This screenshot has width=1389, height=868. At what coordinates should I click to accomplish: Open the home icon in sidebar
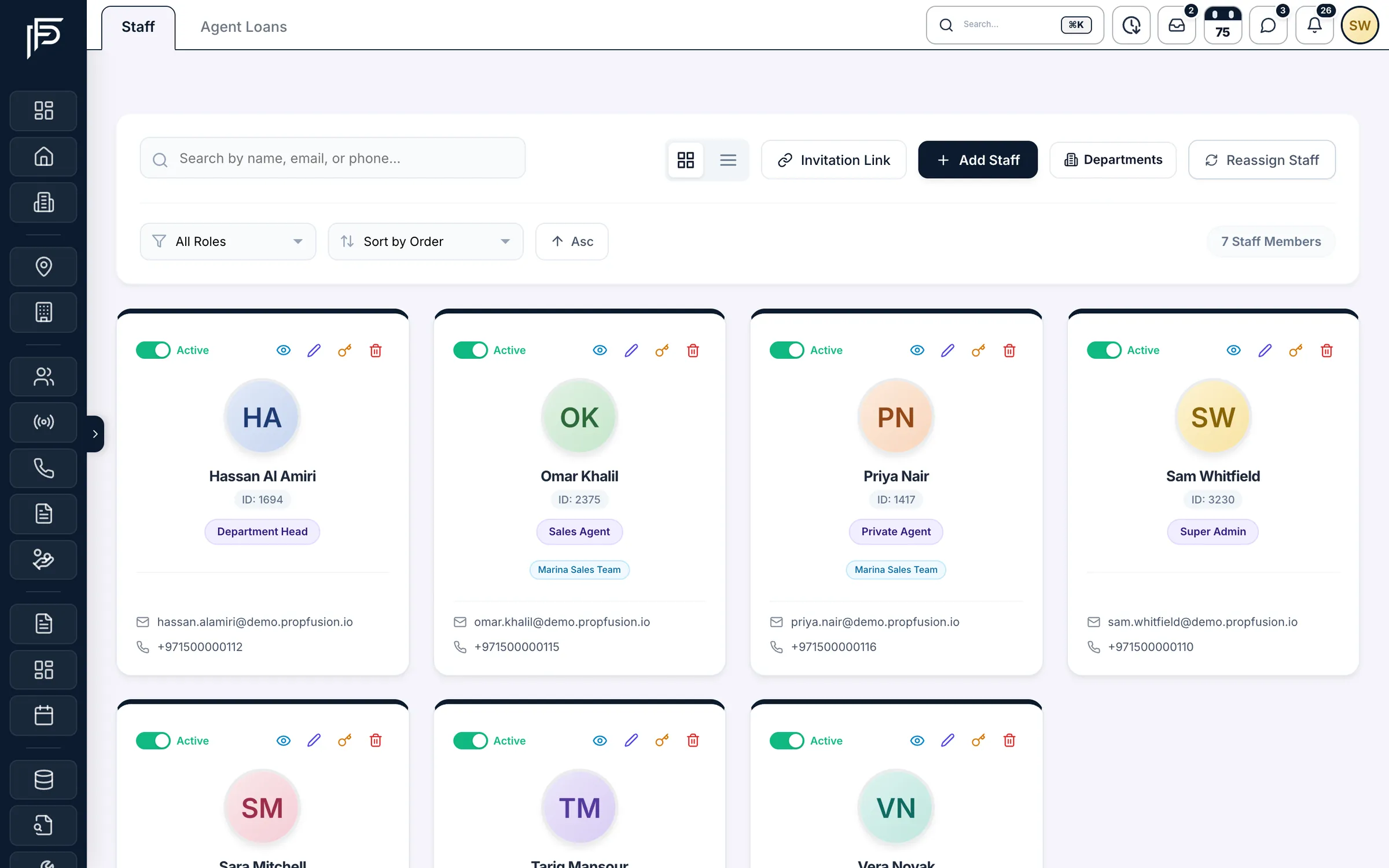43,156
